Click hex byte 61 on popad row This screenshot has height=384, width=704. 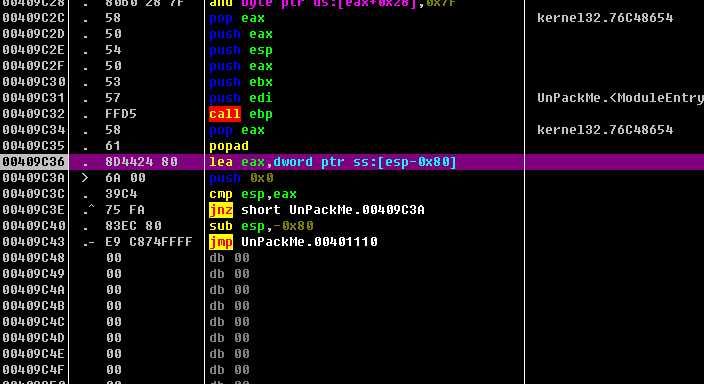click(x=113, y=146)
